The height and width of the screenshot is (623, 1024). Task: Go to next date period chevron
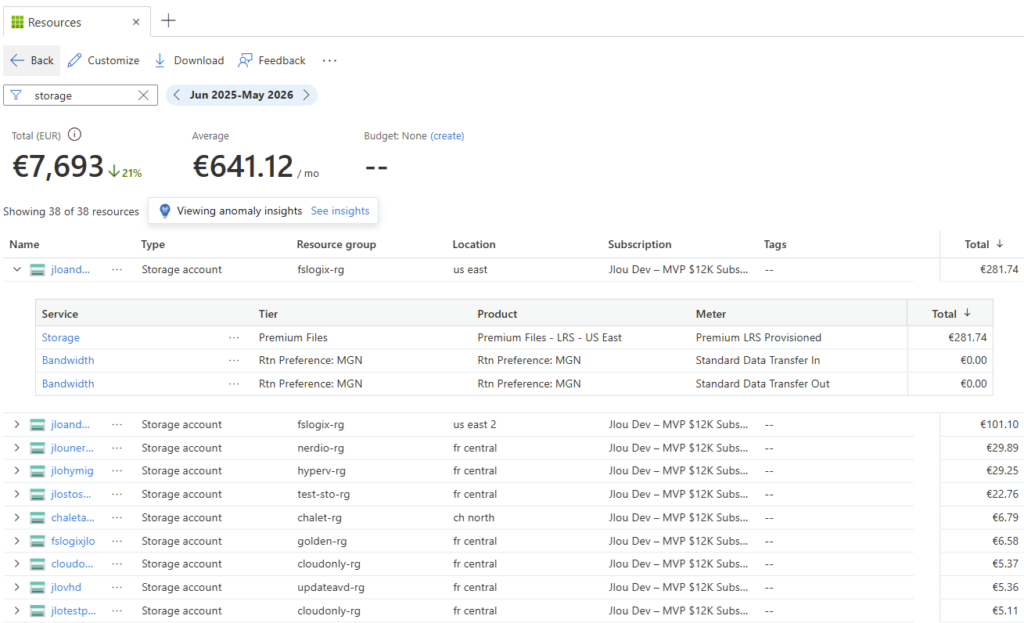tap(306, 95)
